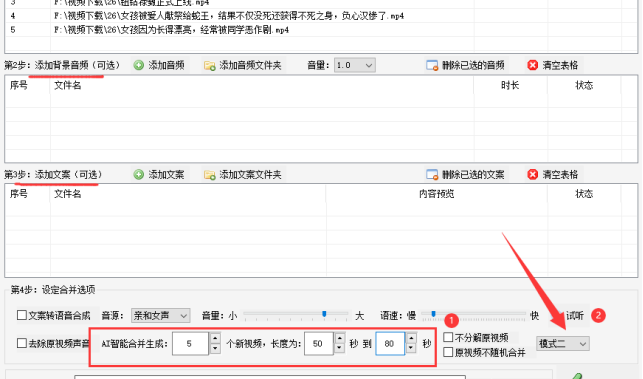Enable 文案转语音合成 checkbox
This screenshot has width=643, height=379.
tap(22, 315)
